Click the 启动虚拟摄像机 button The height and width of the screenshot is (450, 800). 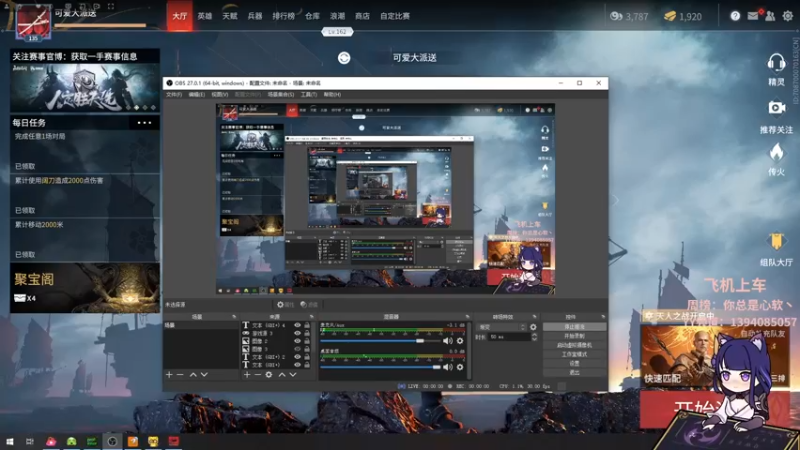[574, 345]
